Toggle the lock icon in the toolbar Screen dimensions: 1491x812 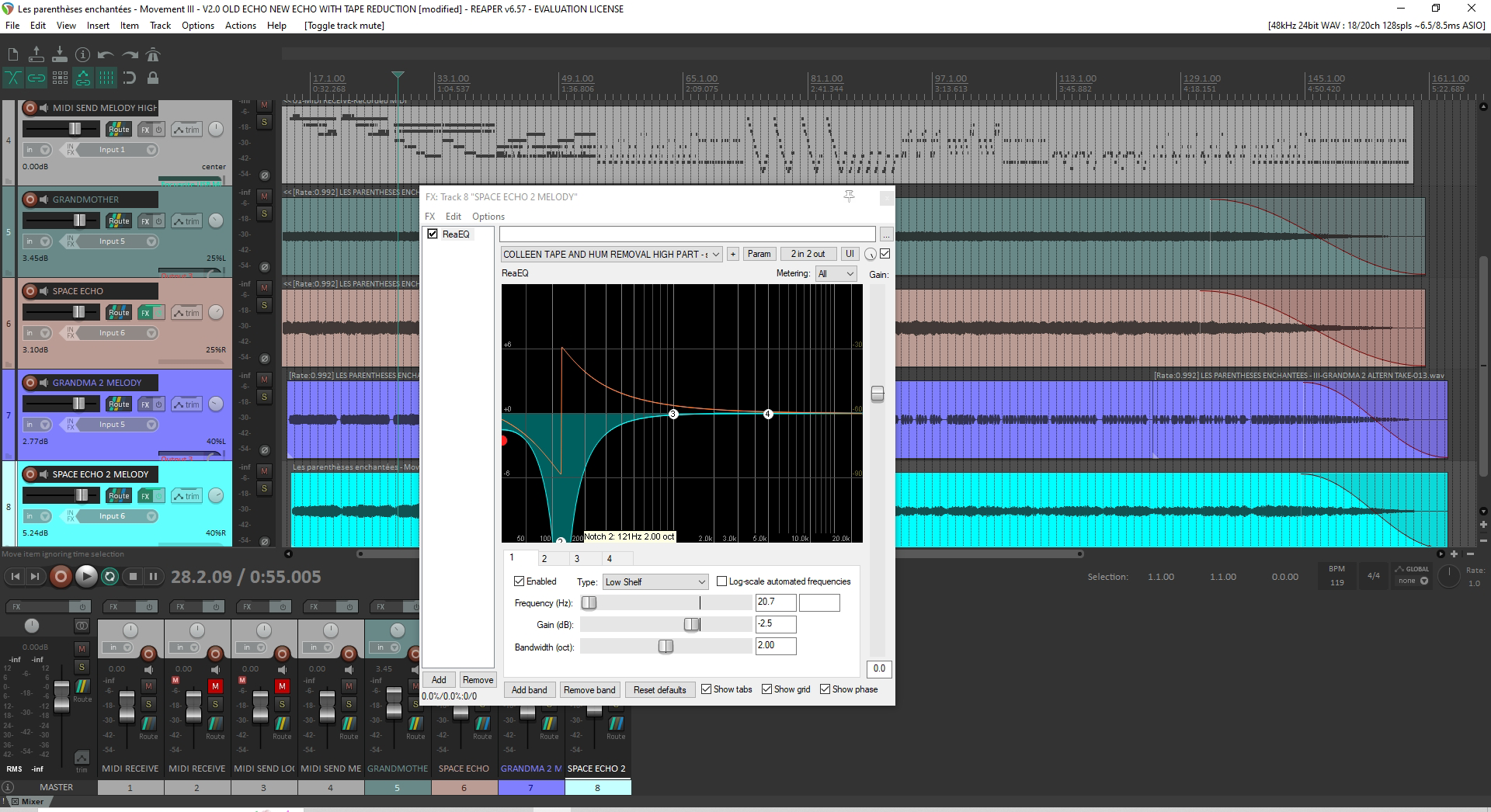point(153,78)
